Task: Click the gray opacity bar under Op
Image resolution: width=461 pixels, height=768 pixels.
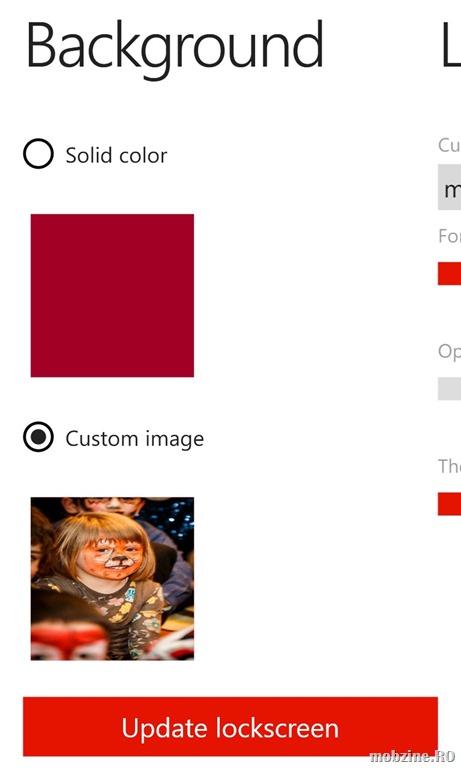Action: (x=449, y=388)
